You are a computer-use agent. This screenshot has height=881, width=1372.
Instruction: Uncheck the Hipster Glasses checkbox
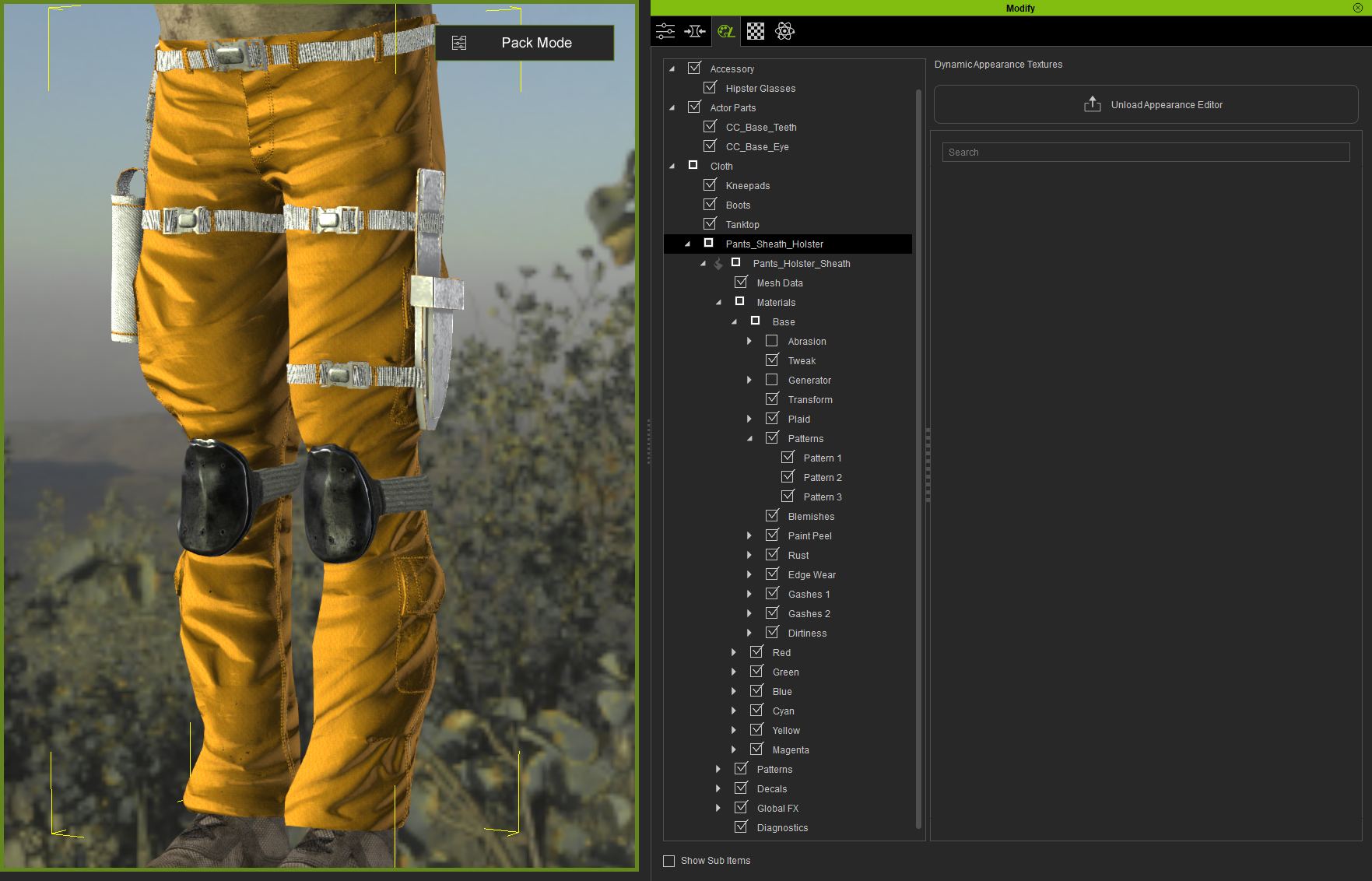pyautogui.click(x=710, y=88)
